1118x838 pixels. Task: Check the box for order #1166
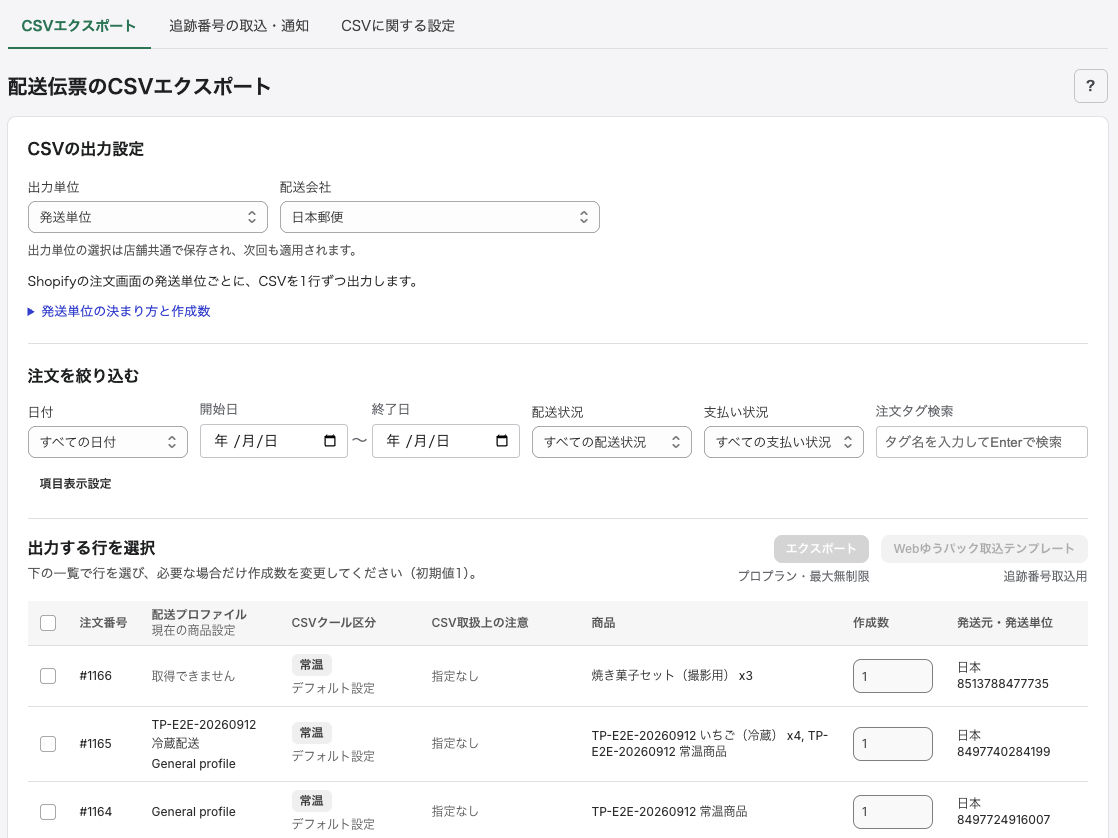(48, 675)
